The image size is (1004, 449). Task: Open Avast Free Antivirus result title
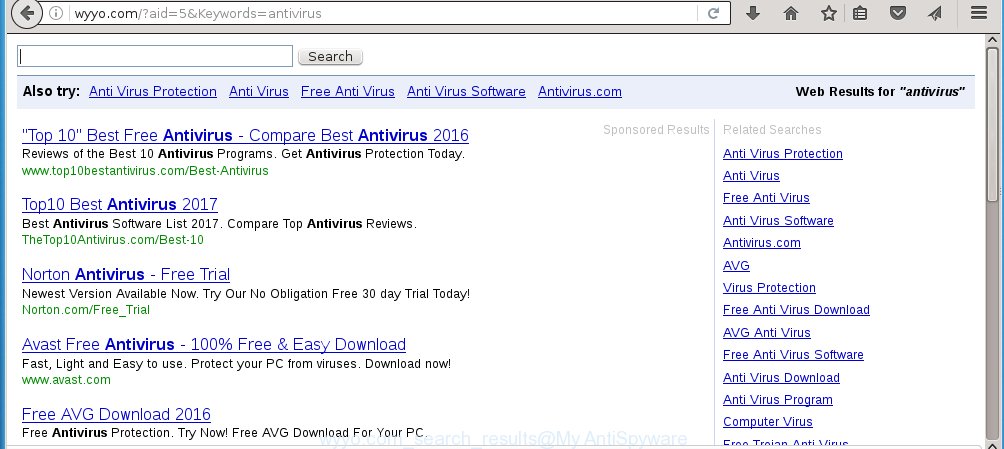pyautogui.click(x=214, y=344)
